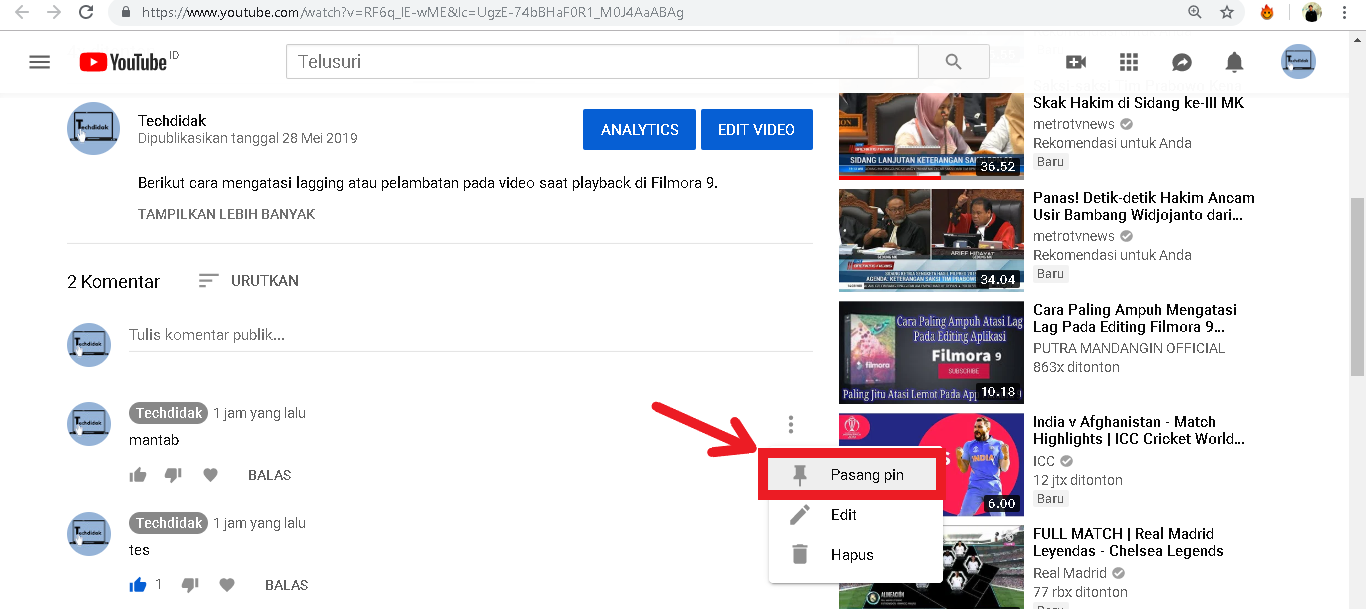The width and height of the screenshot is (1366, 609).
Task: Select 'Hapus' to delete the comment
Action: coord(849,555)
